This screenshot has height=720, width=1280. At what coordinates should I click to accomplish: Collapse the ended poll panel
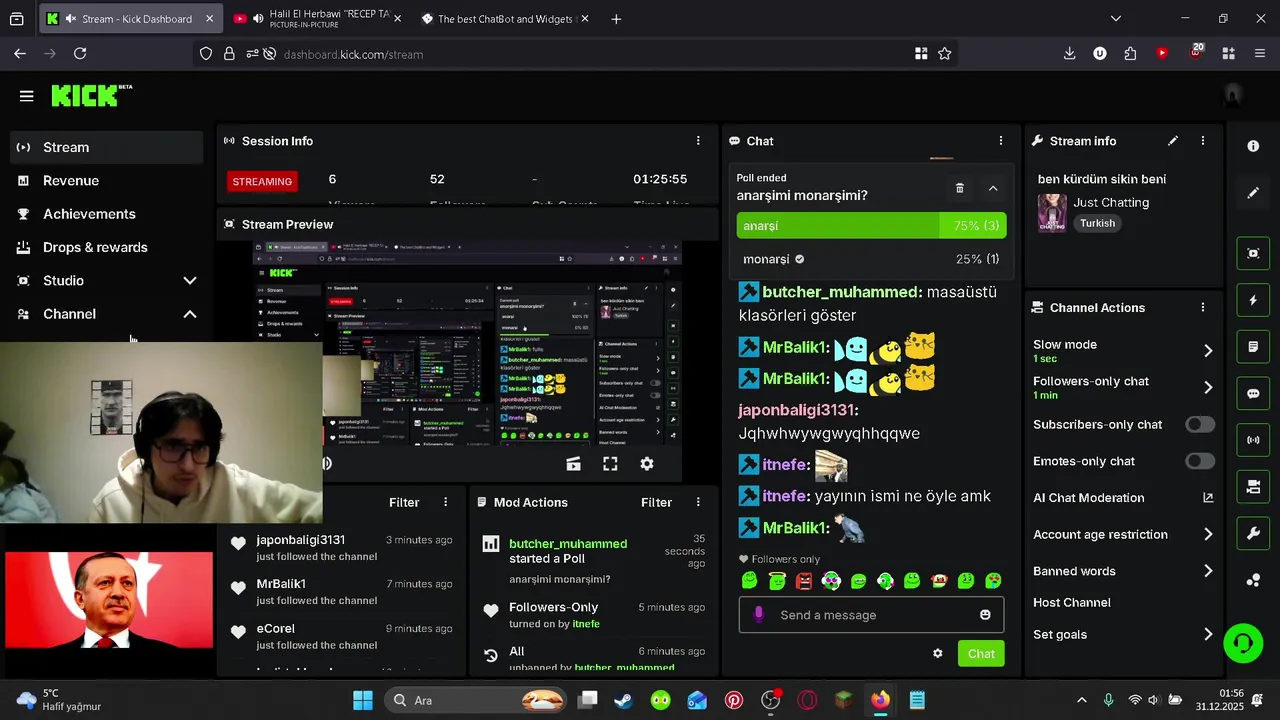pos(993,188)
